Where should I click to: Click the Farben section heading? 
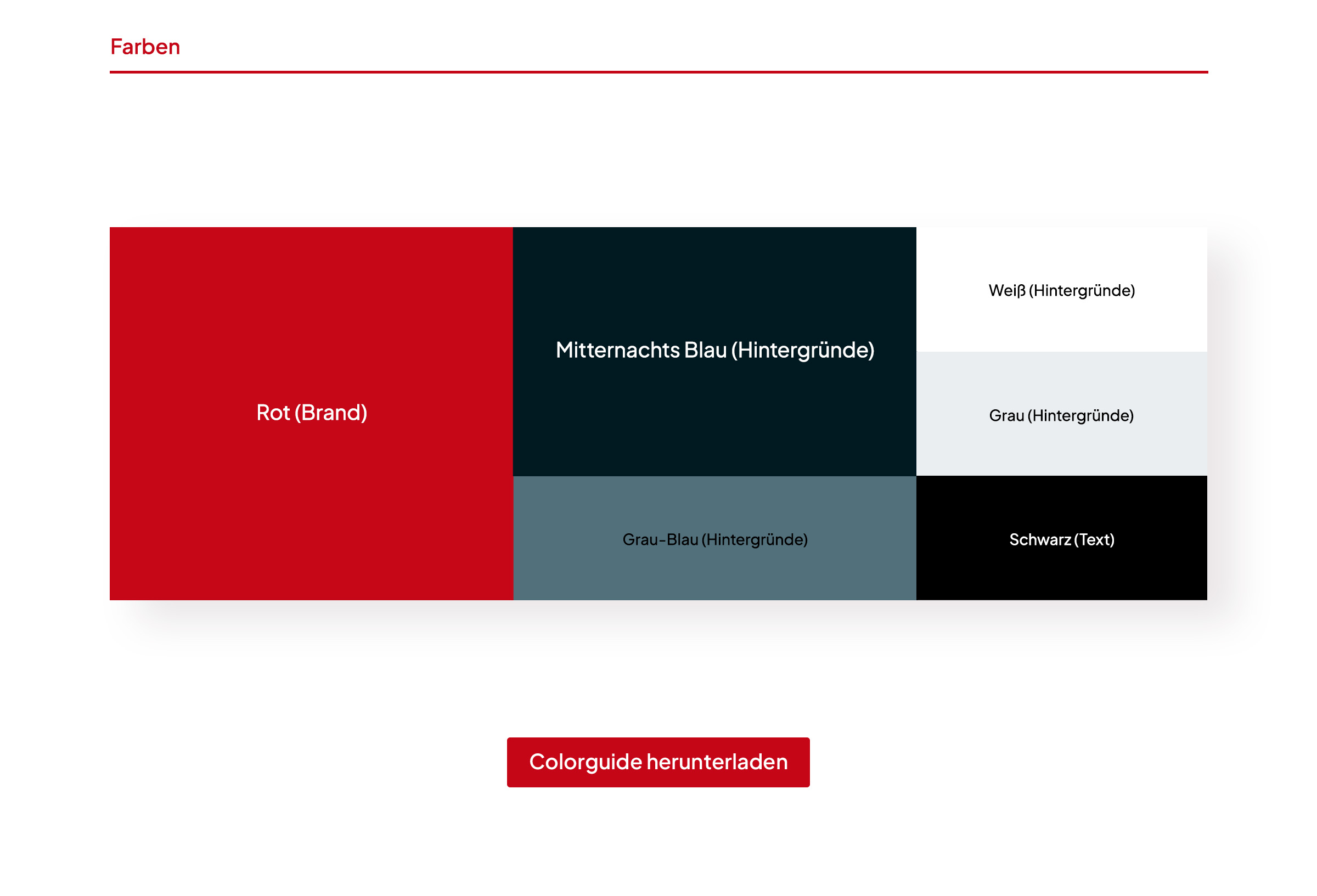[x=145, y=47]
